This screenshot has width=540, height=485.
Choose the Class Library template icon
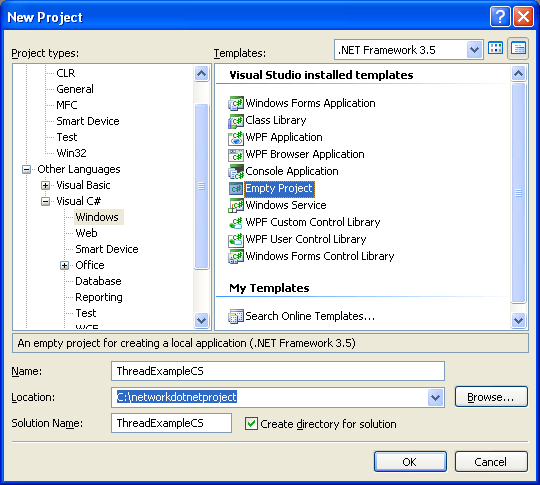pos(236,120)
